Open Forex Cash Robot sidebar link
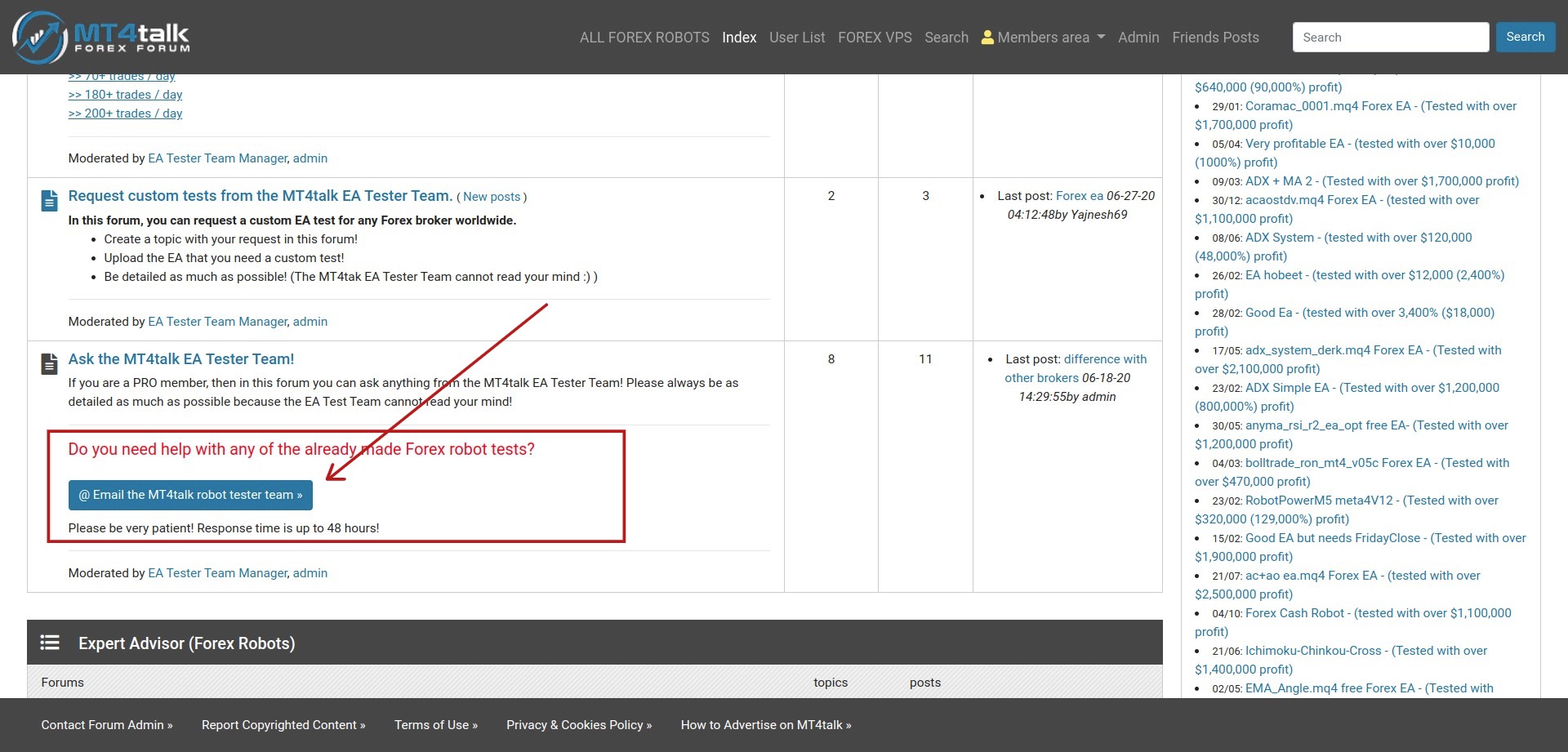This screenshot has height=752, width=1568. (1353, 622)
